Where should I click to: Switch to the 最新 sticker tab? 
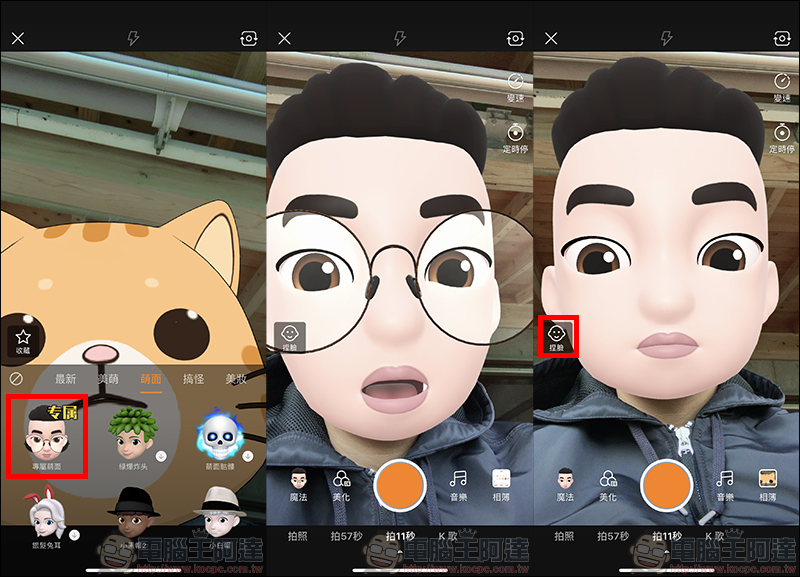point(66,379)
